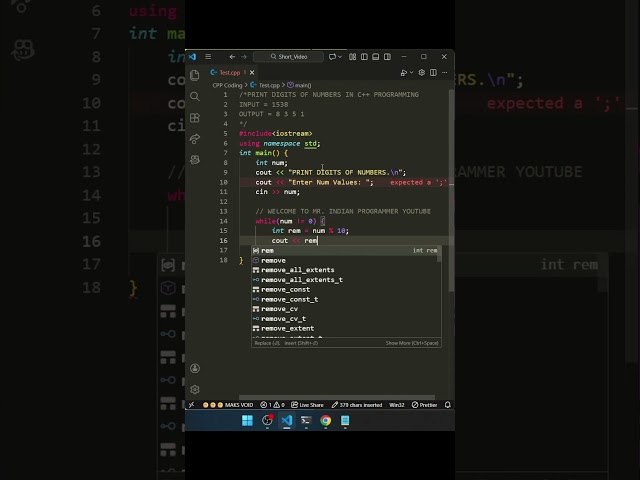Image resolution: width=640 pixels, height=480 pixels.
Task: Expand the chat dropdown arrow in title bar
Action: (x=340, y=57)
